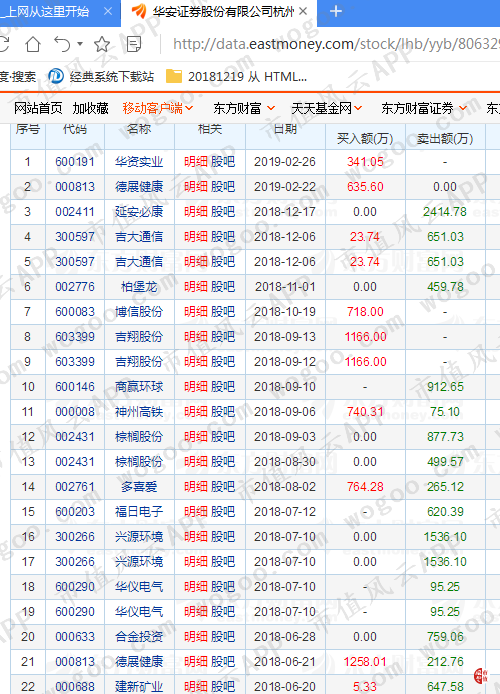Screen dimensions: 500x694
Task: Open the 经典系统下载站 bookmark
Action: pos(112,77)
